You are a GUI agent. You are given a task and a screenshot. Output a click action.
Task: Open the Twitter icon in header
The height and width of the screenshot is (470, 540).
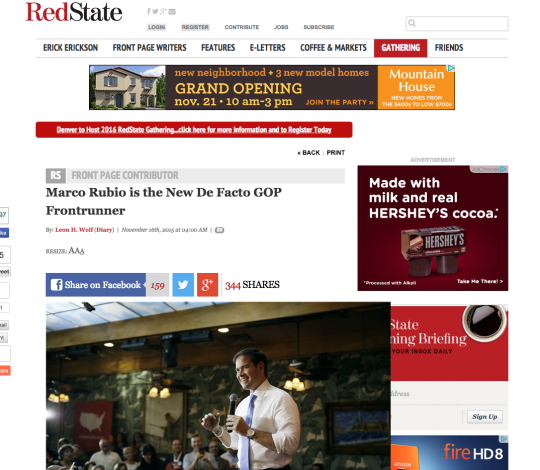pyautogui.click(x=155, y=12)
